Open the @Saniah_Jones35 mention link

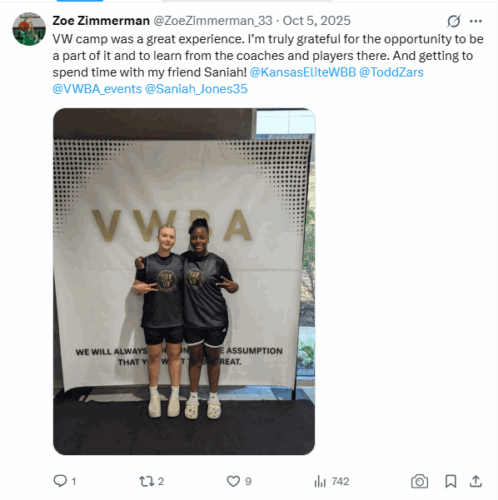(x=196, y=89)
